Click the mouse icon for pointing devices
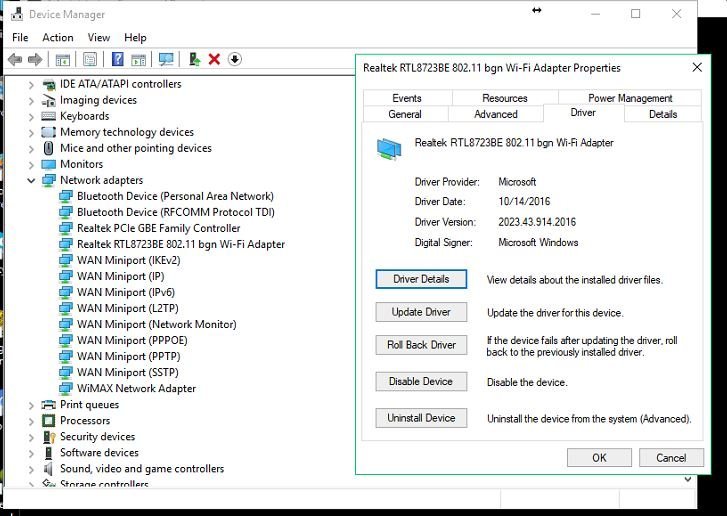Viewport: 727px width, 516px height. pos(49,148)
